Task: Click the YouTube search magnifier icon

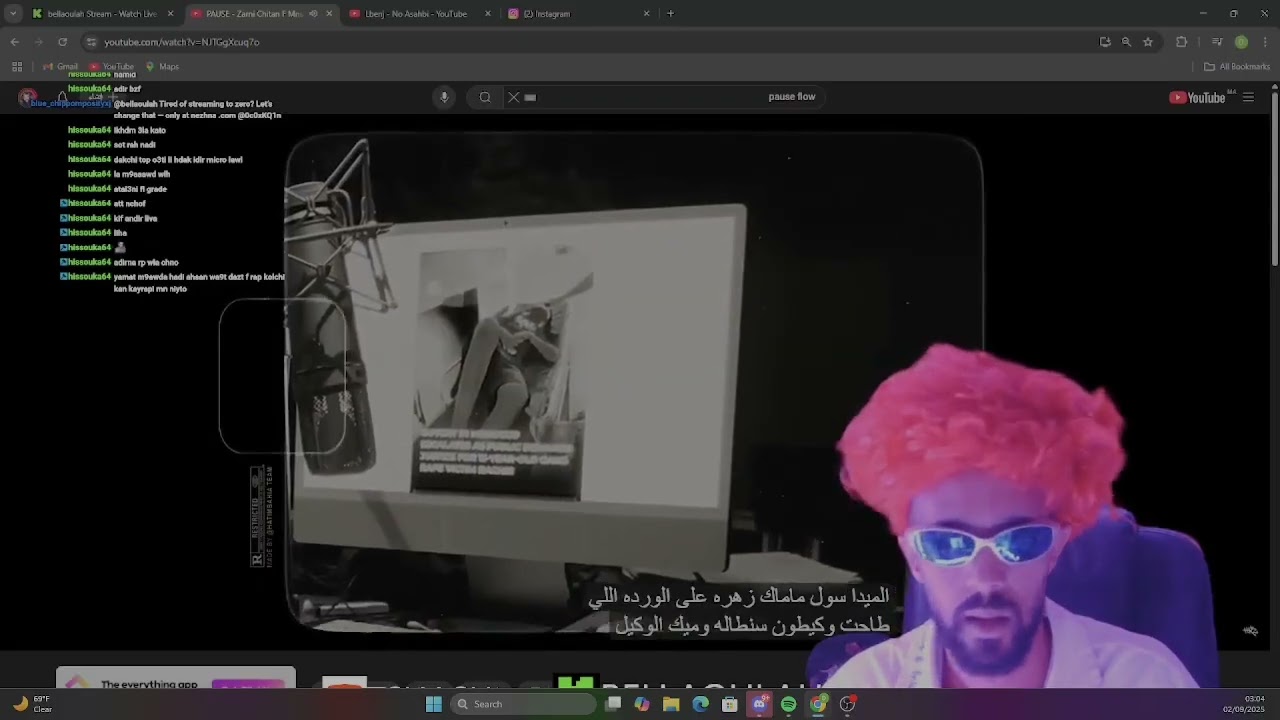Action: pos(485,97)
